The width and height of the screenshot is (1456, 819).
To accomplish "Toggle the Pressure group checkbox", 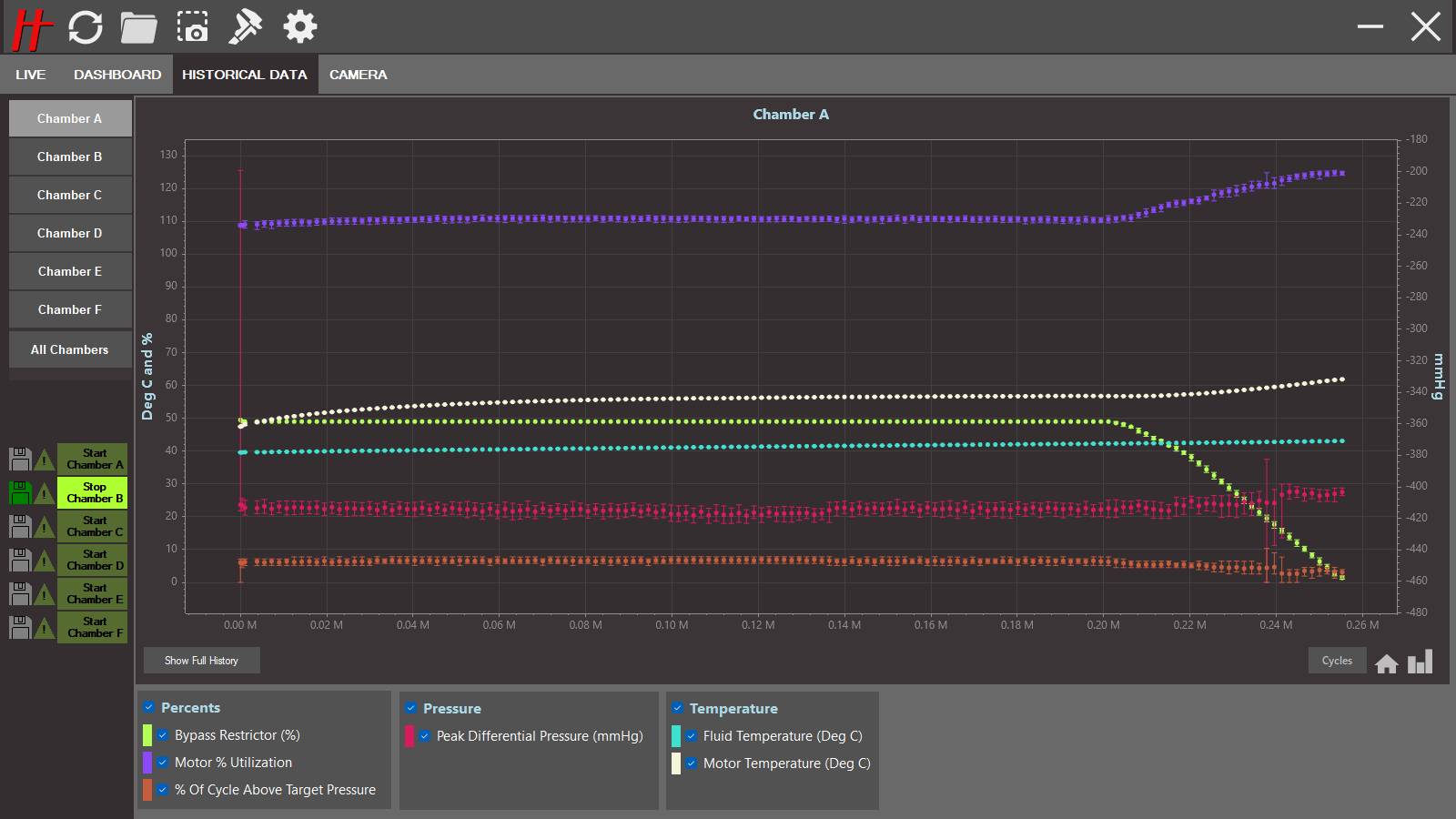I will pyautogui.click(x=411, y=708).
